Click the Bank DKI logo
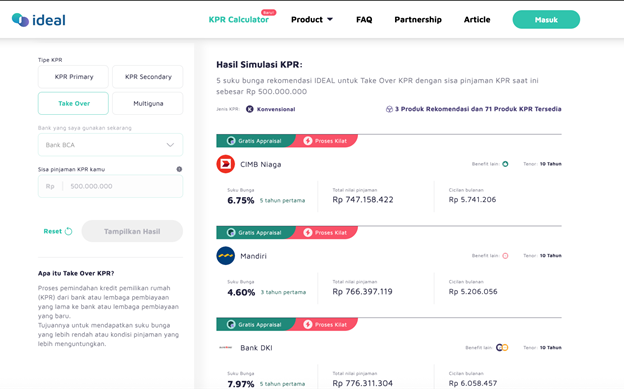 pyautogui.click(x=225, y=348)
